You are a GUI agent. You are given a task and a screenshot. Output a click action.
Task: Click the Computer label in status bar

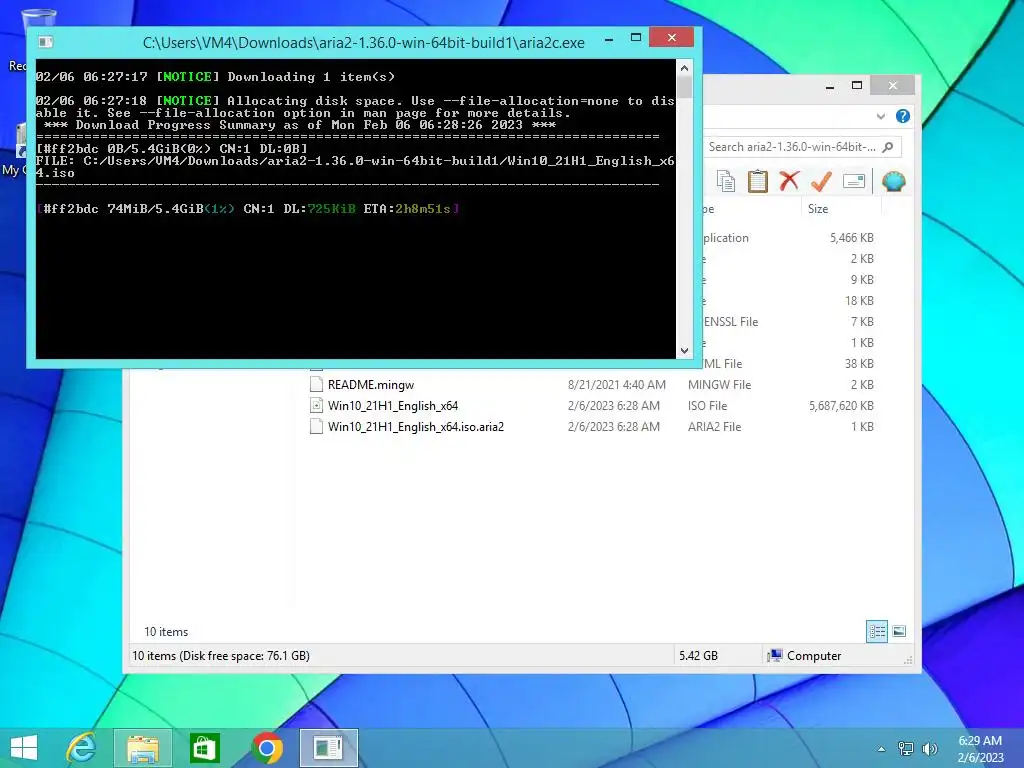(x=814, y=656)
